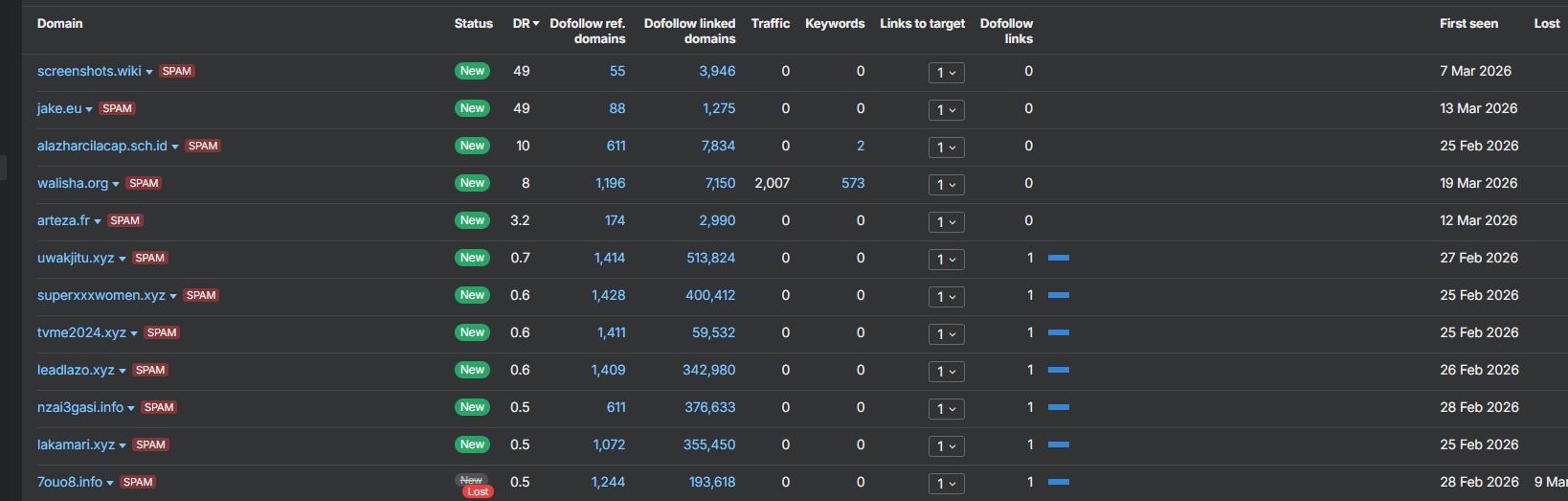Open the nzai3gasi.info domain link
Image resolution: width=1568 pixels, height=501 pixels.
point(80,407)
